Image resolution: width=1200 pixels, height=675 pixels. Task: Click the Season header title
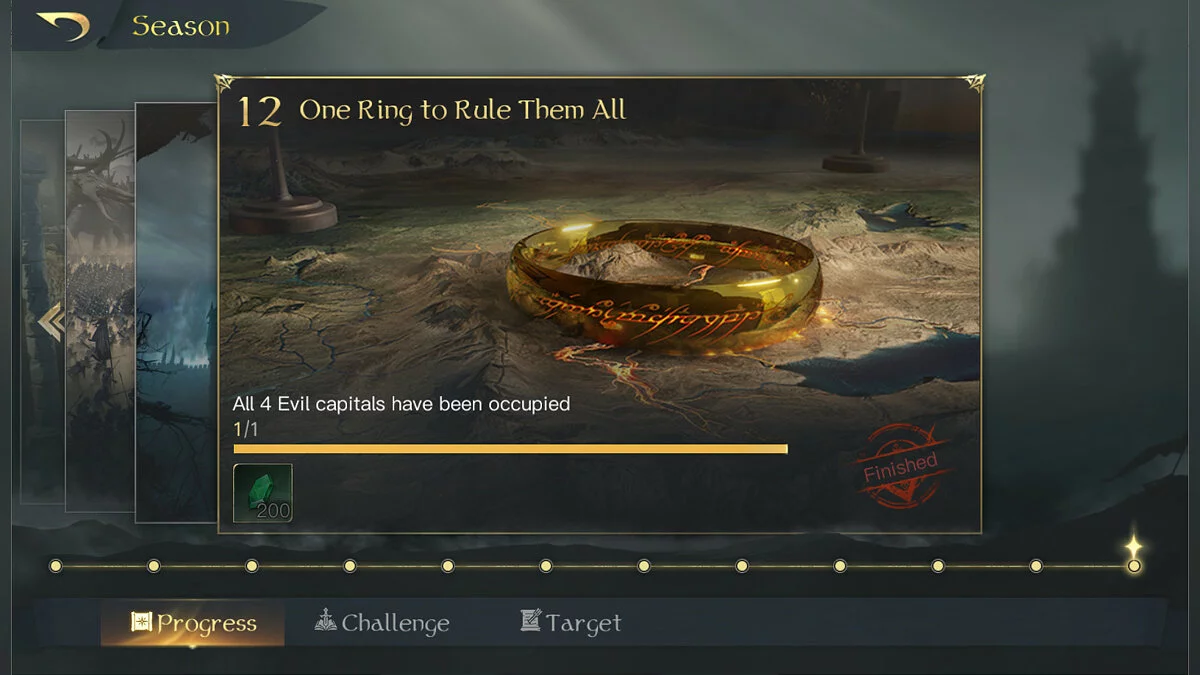coord(181,26)
